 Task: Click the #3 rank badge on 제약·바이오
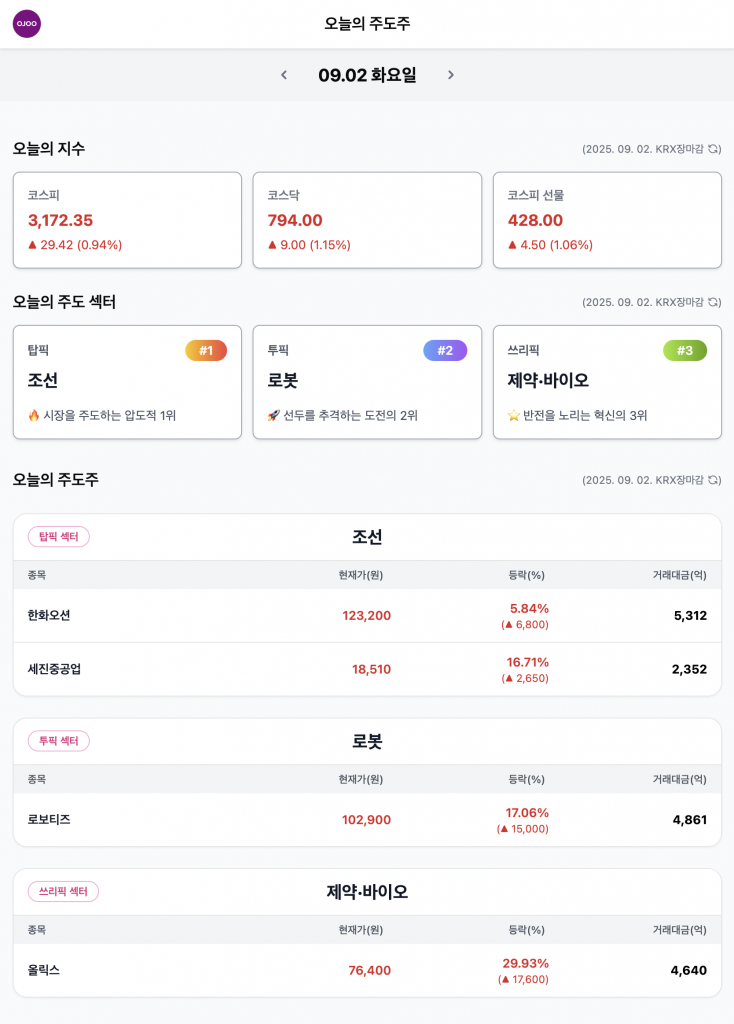[685, 351]
